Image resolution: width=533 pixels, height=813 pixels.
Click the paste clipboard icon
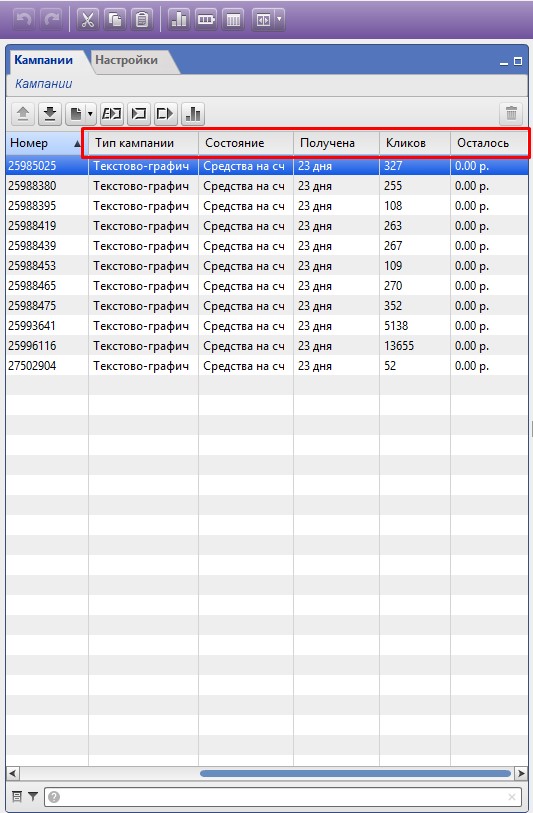tap(142, 20)
